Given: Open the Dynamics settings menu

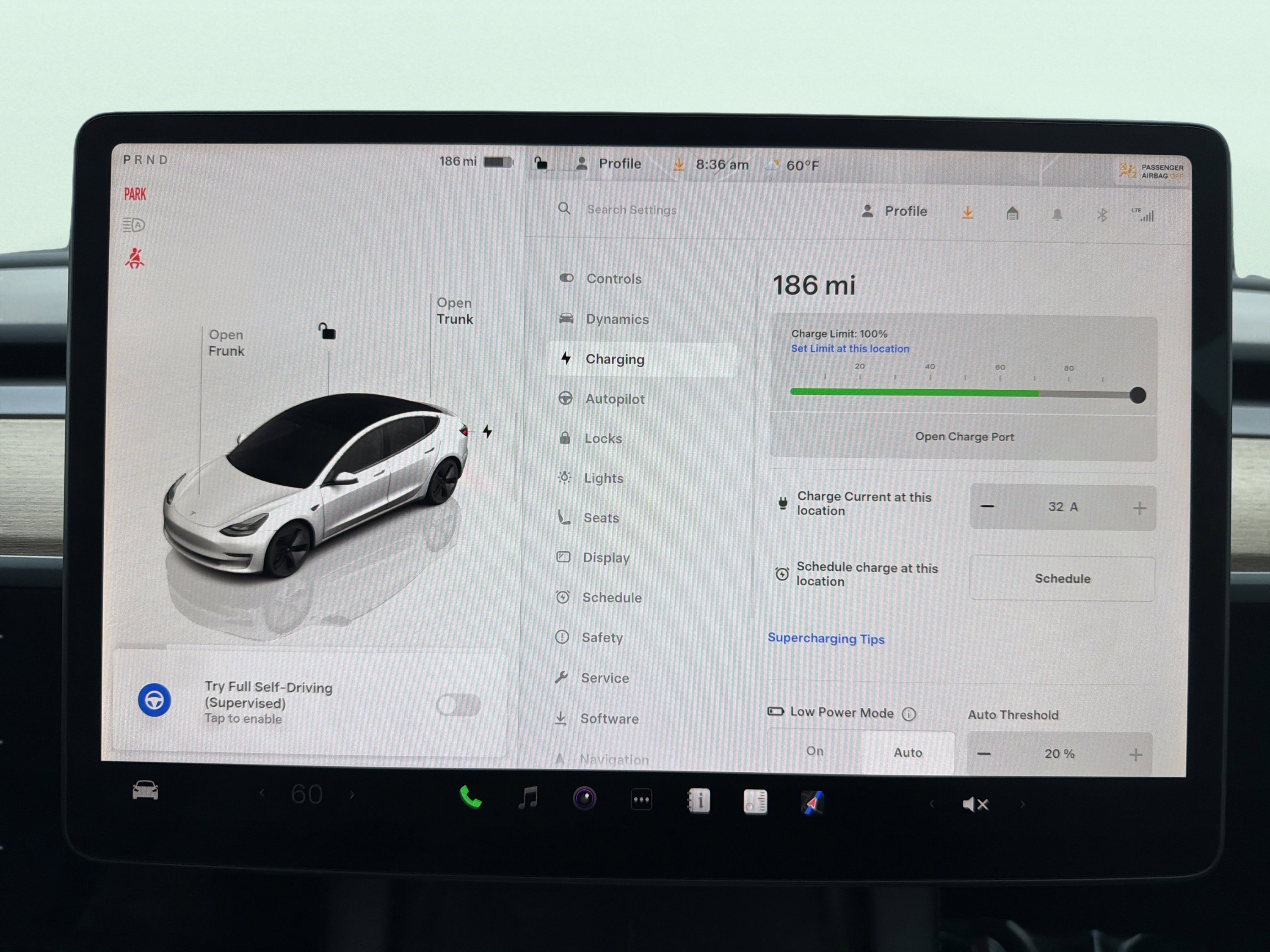Looking at the screenshot, I should [x=641, y=319].
